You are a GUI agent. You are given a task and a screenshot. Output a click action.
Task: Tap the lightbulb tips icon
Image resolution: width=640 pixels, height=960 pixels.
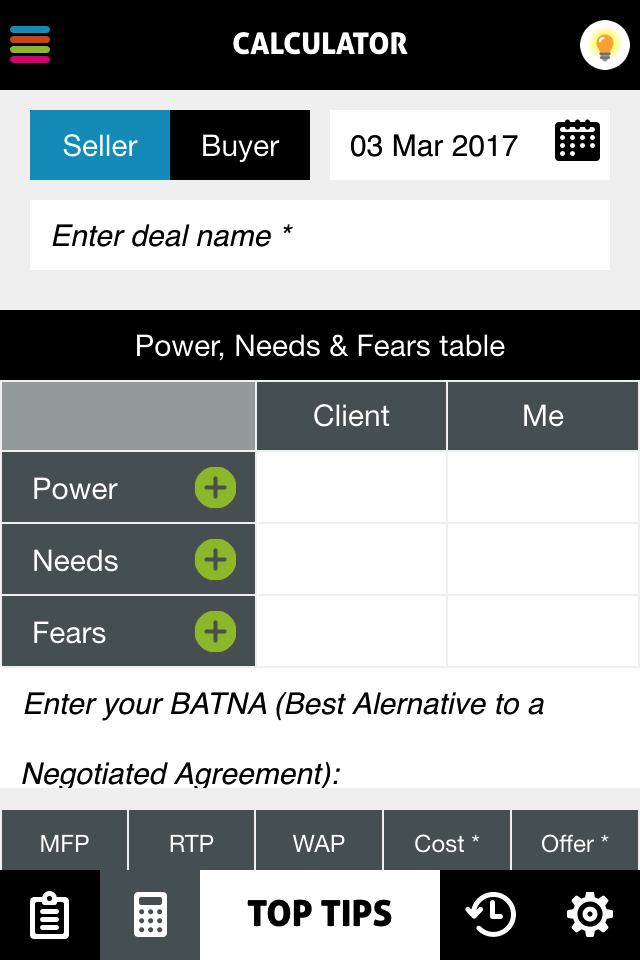click(604, 45)
